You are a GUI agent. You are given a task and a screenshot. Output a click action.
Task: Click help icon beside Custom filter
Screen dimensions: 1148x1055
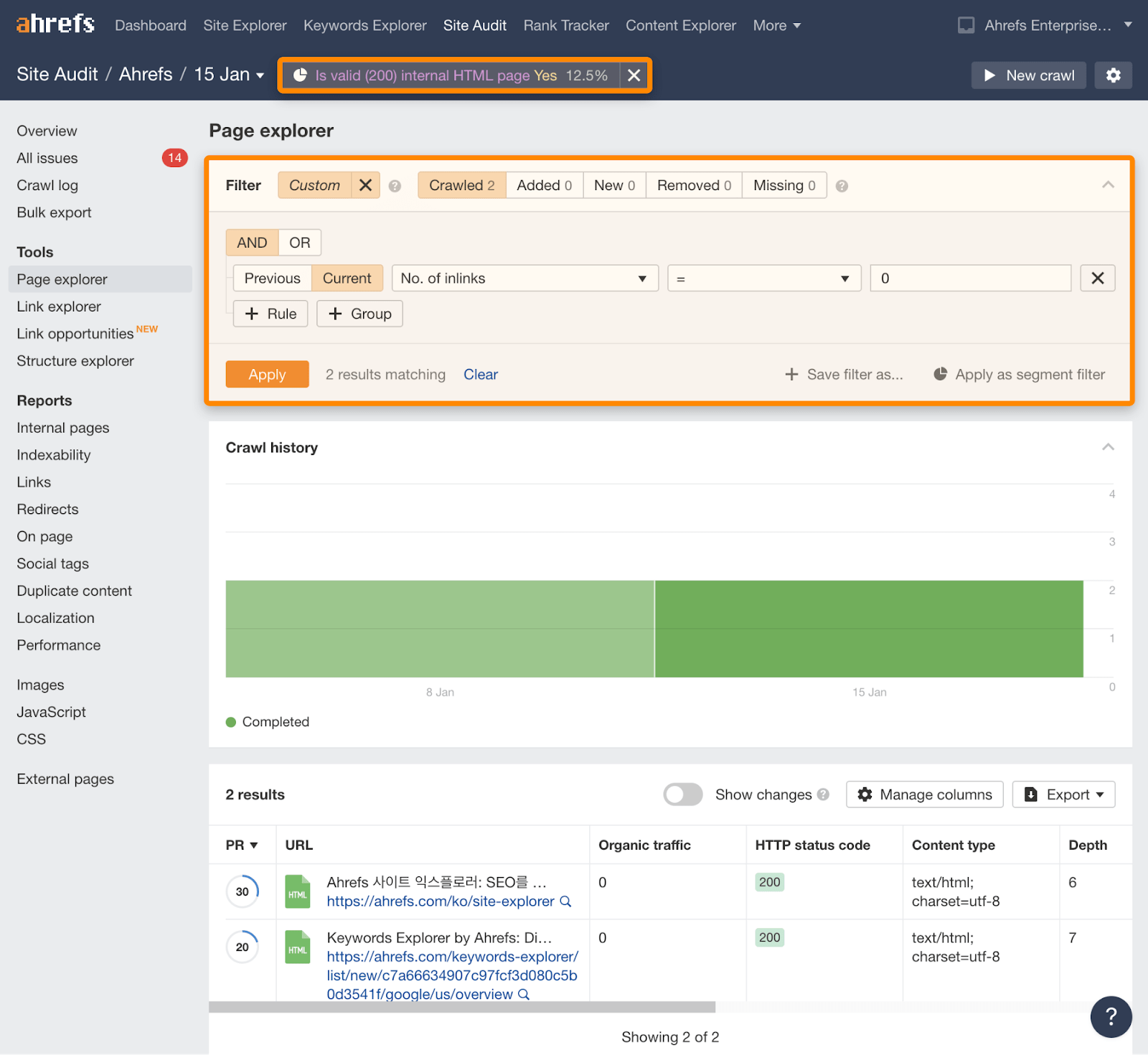coord(395,186)
